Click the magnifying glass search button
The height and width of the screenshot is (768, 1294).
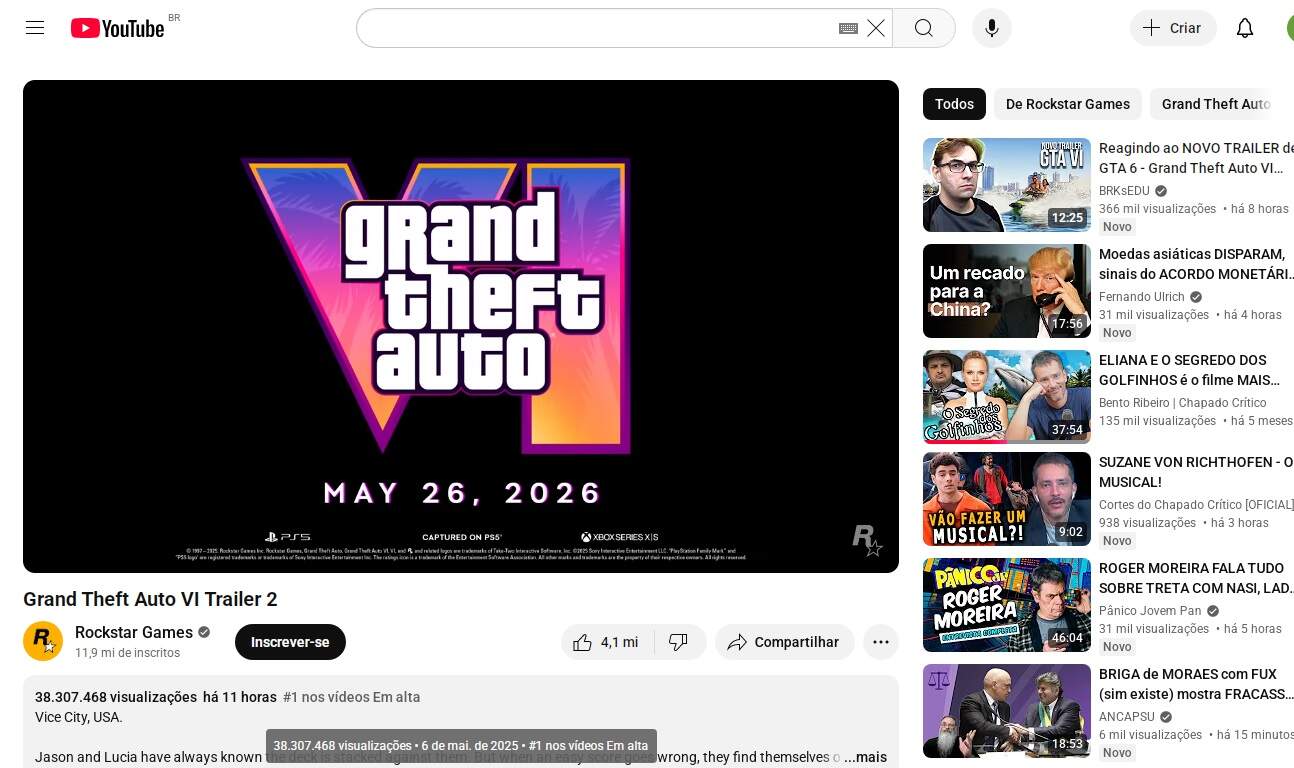coord(923,28)
